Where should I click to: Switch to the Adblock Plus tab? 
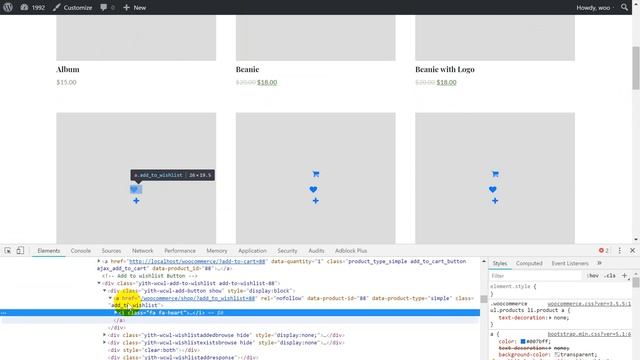[351, 251]
